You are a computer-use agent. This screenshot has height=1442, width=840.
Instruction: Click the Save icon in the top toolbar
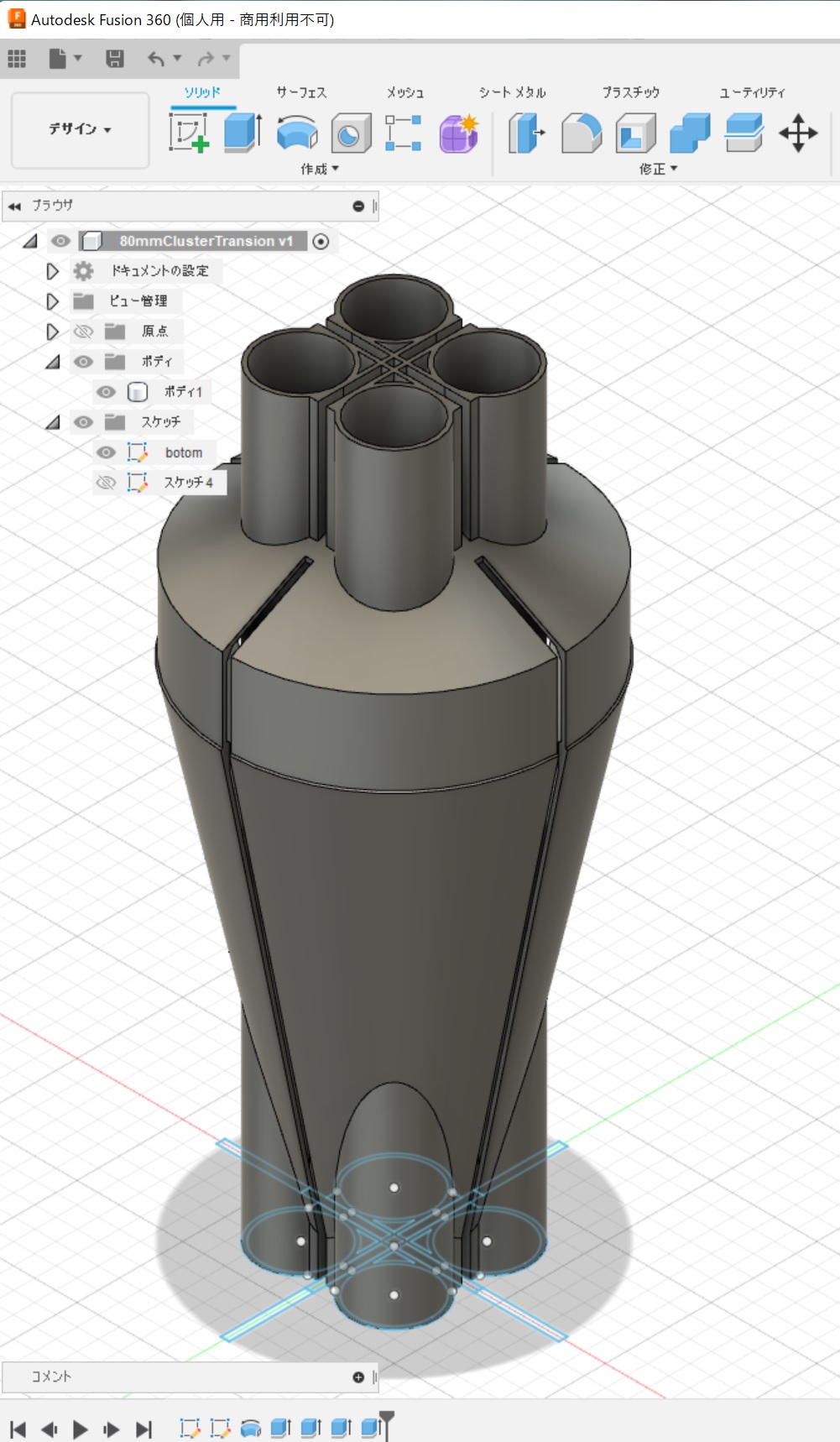pos(115,59)
